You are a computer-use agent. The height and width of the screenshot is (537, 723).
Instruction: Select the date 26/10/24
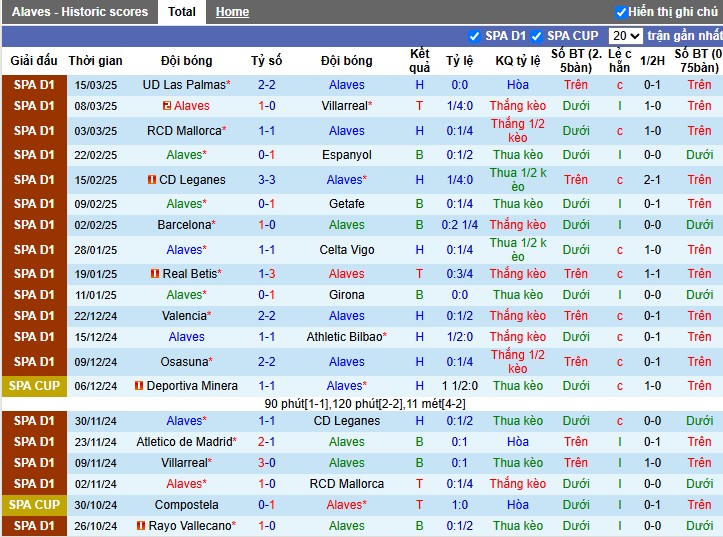point(95,525)
